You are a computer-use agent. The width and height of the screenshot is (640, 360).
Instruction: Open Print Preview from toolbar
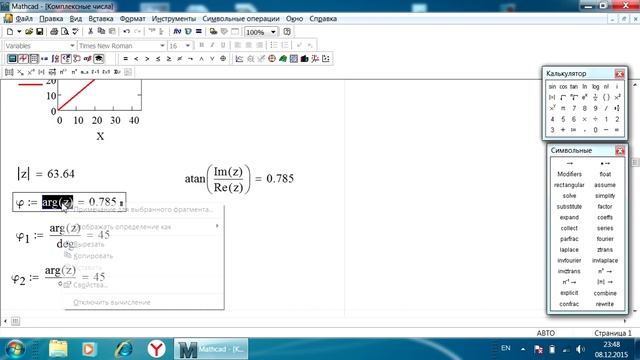64,31
